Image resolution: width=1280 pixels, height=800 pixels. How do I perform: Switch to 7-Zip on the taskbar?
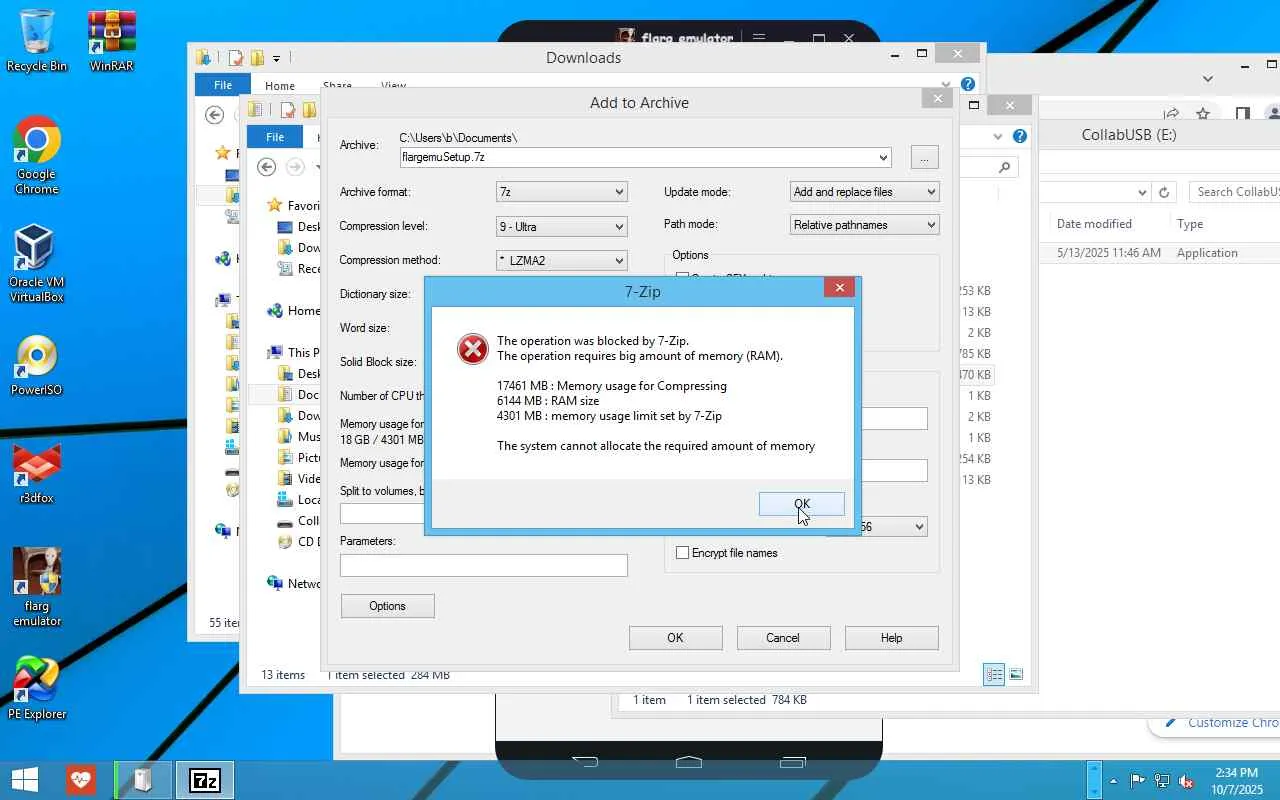(205, 780)
